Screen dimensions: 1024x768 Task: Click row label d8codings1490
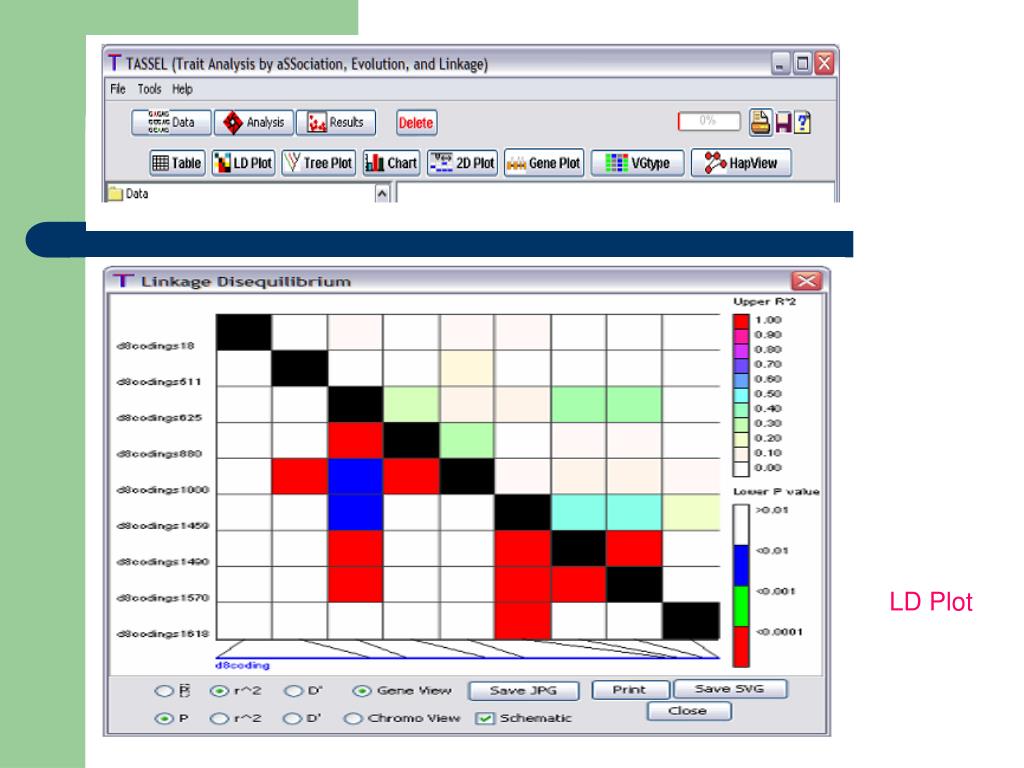(163, 562)
